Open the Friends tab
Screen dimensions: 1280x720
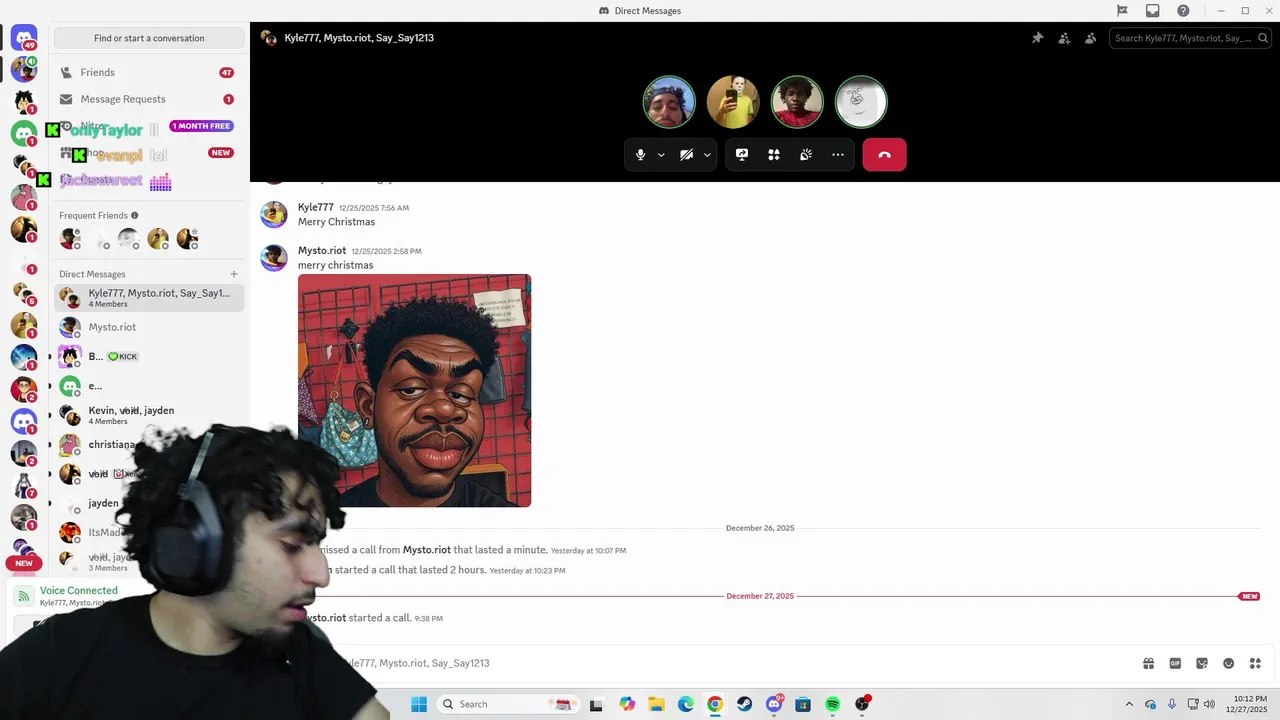pyautogui.click(x=149, y=72)
